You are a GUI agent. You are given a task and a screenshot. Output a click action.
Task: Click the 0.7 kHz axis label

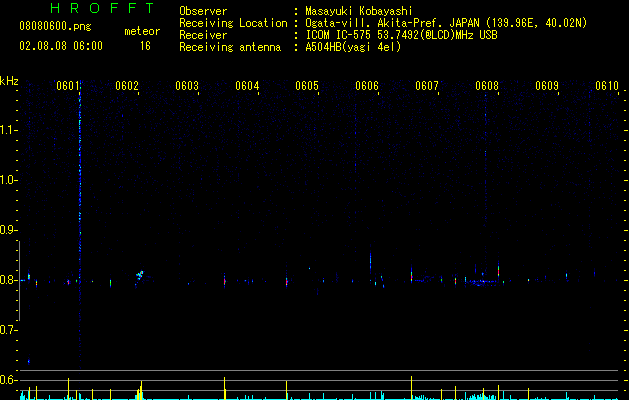(8, 330)
